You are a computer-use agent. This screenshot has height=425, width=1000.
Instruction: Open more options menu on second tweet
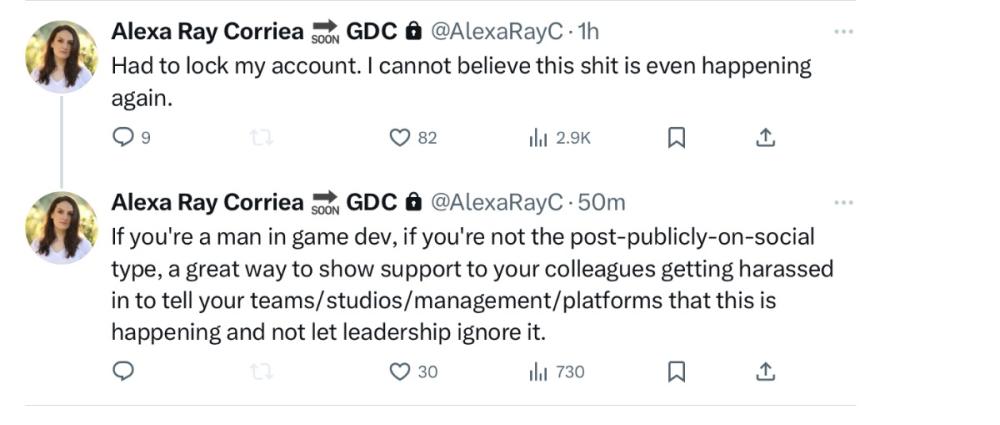[844, 203]
